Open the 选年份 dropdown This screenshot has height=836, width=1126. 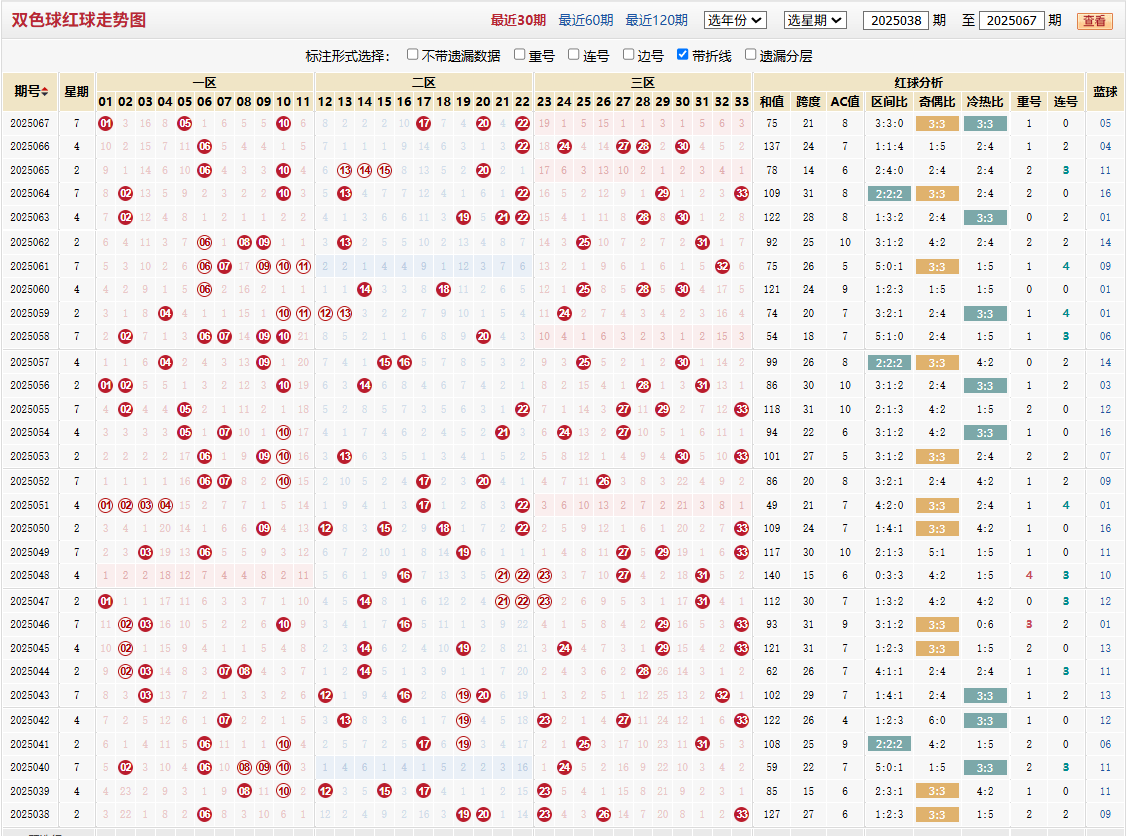(x=735, y=20)
